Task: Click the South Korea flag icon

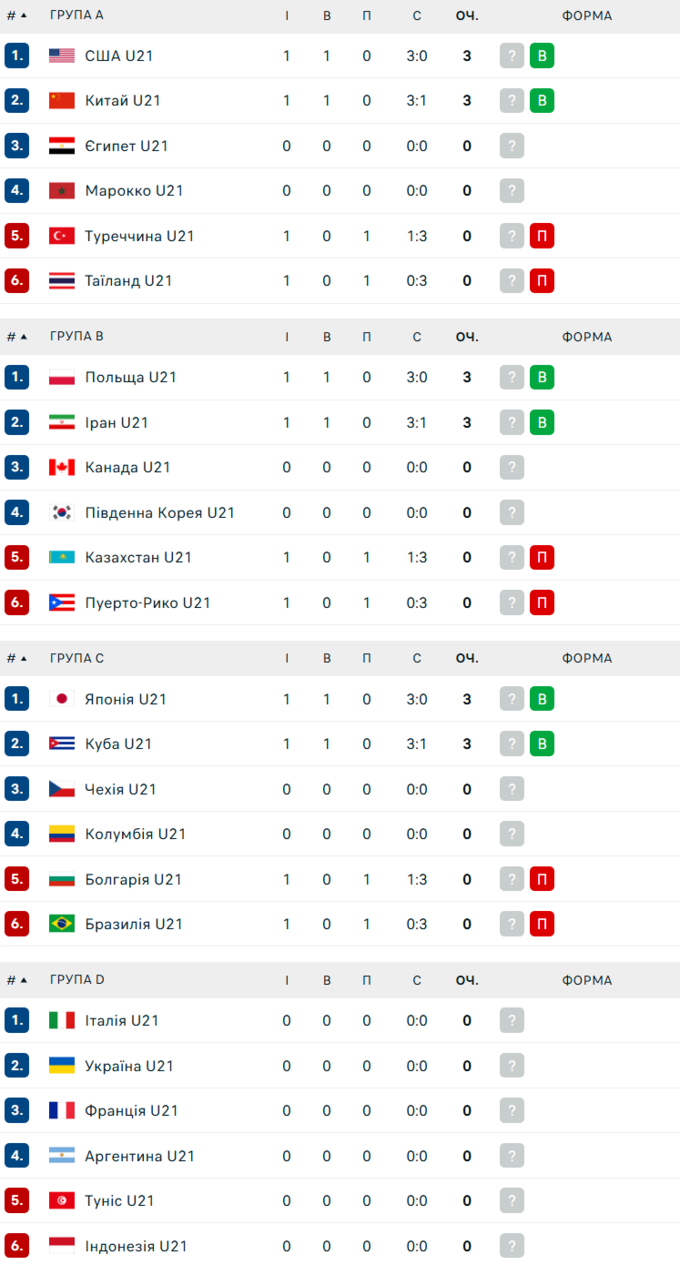Action: [62, 513]
